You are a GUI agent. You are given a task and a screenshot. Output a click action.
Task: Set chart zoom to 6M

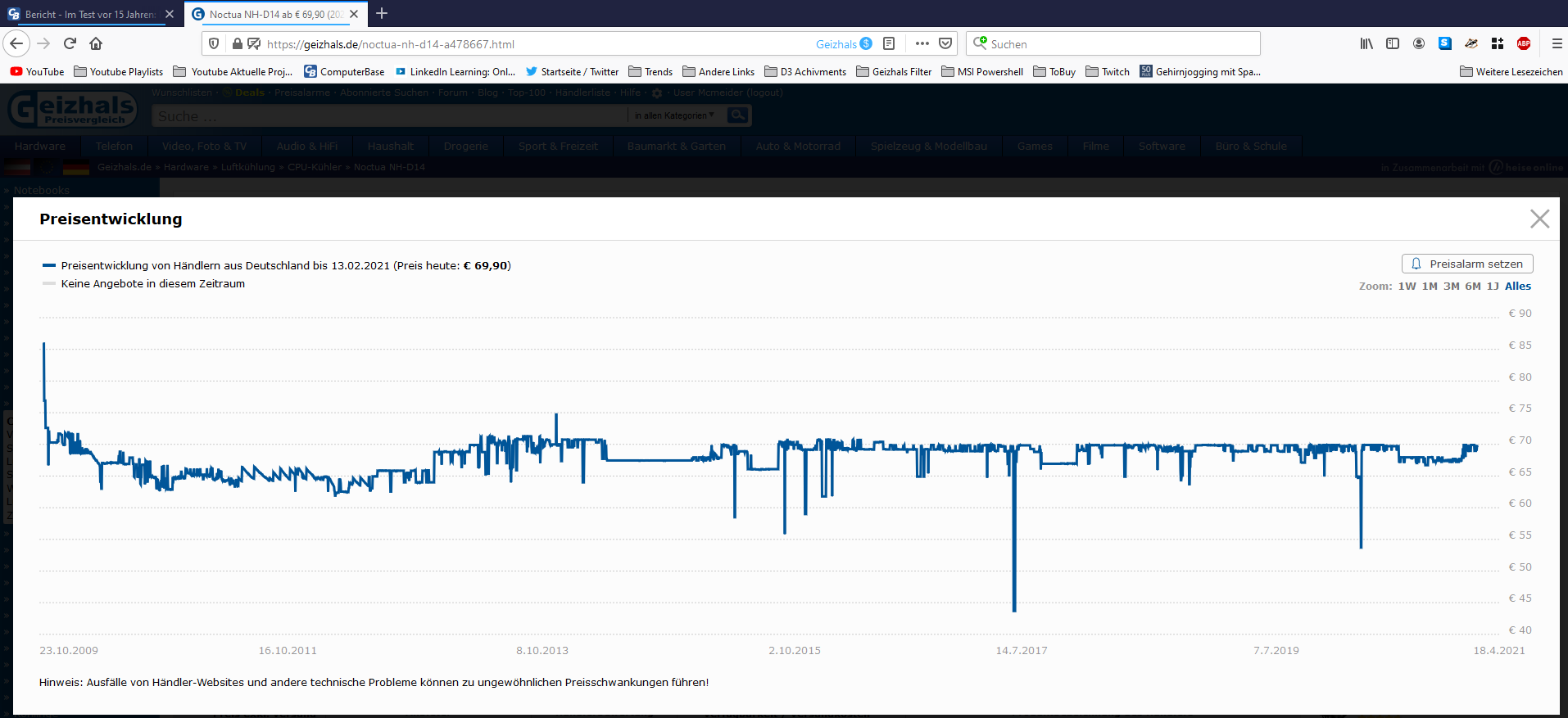[x=1473, y=287]
